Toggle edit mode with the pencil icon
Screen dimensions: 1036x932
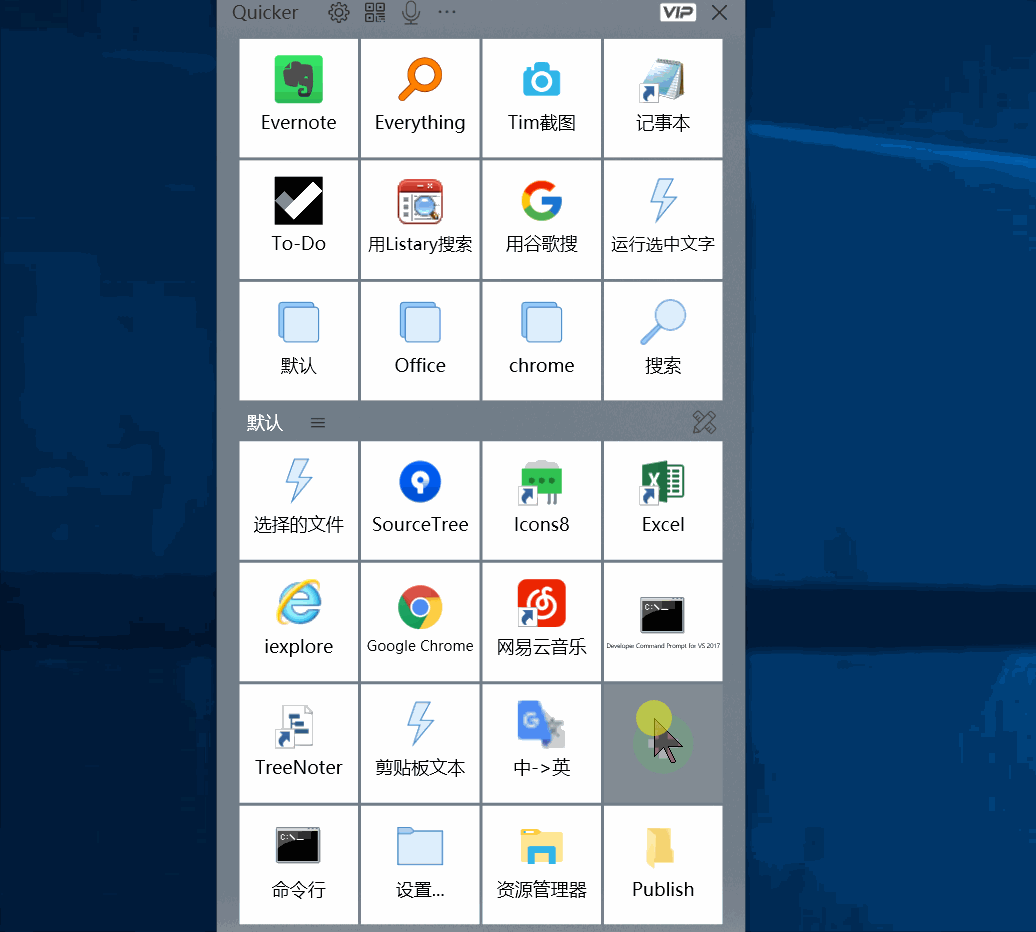[704, 422]
